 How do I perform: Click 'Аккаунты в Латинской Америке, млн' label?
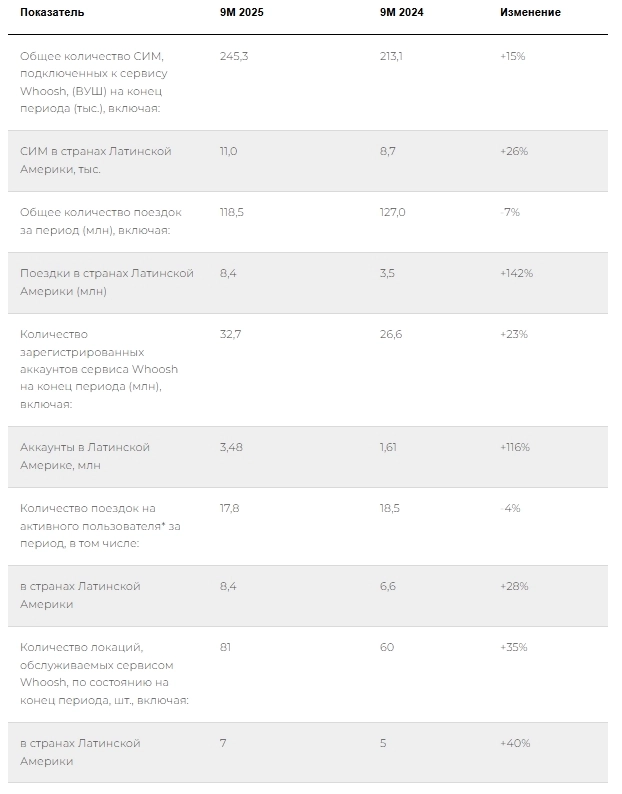85,456
